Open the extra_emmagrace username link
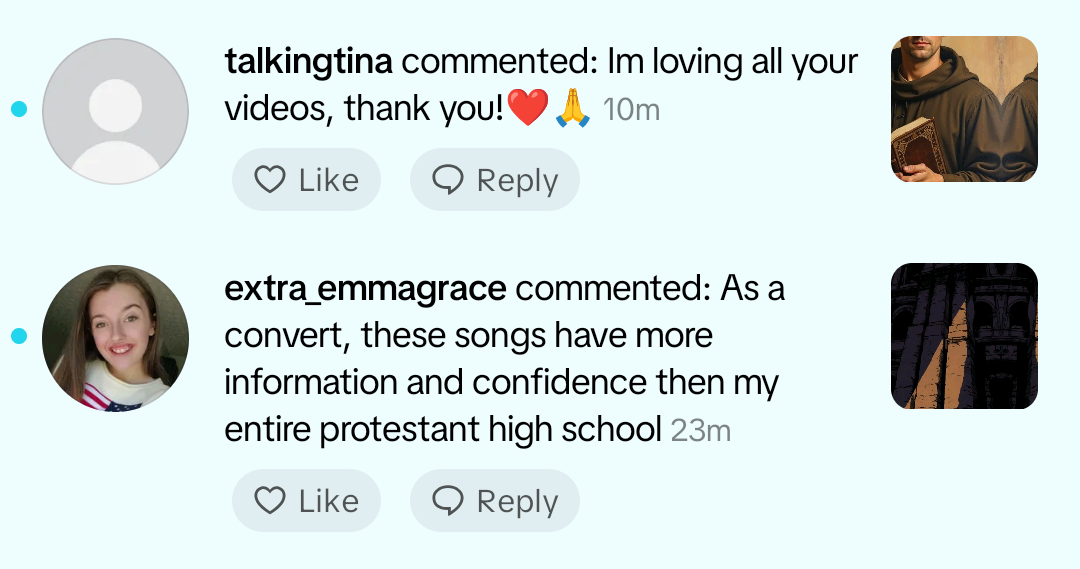The height and width of the screenshot is (569, 1080). pos(365,289)
